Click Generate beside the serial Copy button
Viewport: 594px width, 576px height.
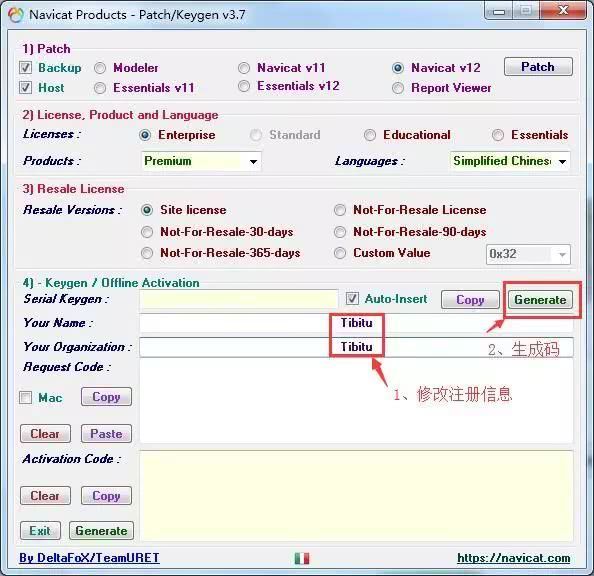[x=540, y=300]
